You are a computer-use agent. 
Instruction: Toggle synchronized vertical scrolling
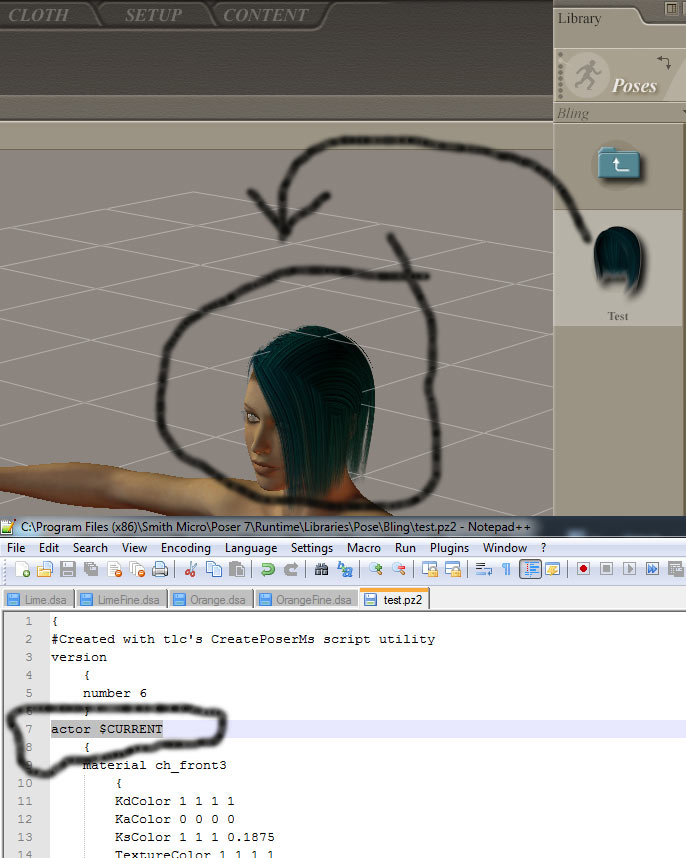pos(429,570)
